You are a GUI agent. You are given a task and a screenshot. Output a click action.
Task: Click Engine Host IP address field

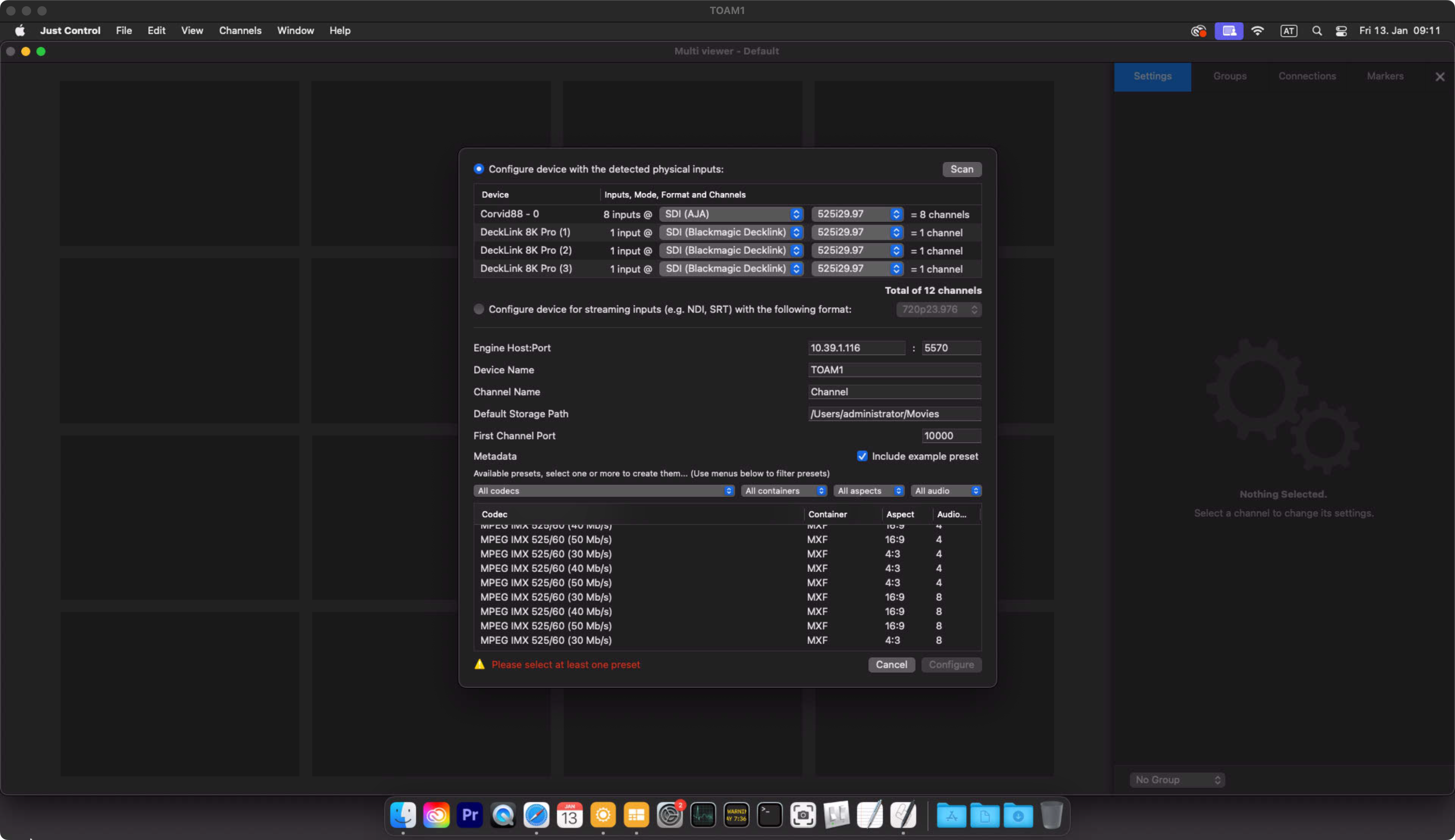click(x=857, y=348)
